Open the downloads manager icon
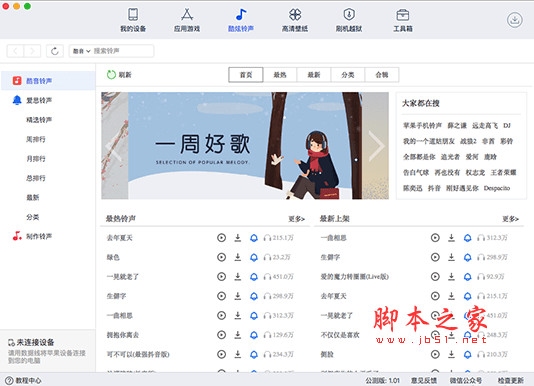Viewport: 534px width, 386px height. point(515,20)
